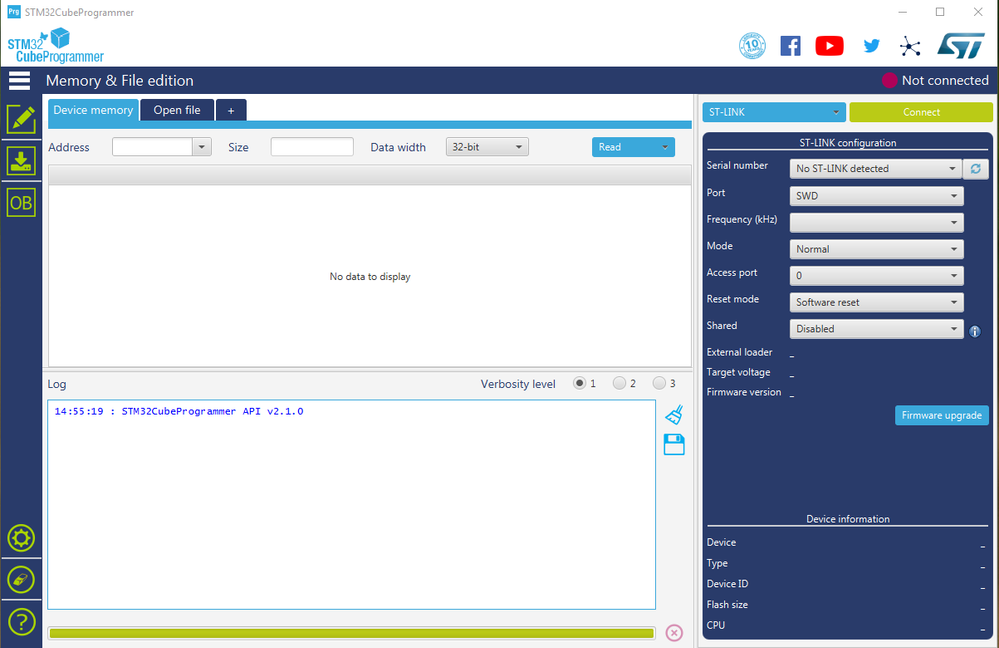This screenshot has height=648, width=999.
Task: Open the Option Bytes (OB) panel
Action: point(21,203)
